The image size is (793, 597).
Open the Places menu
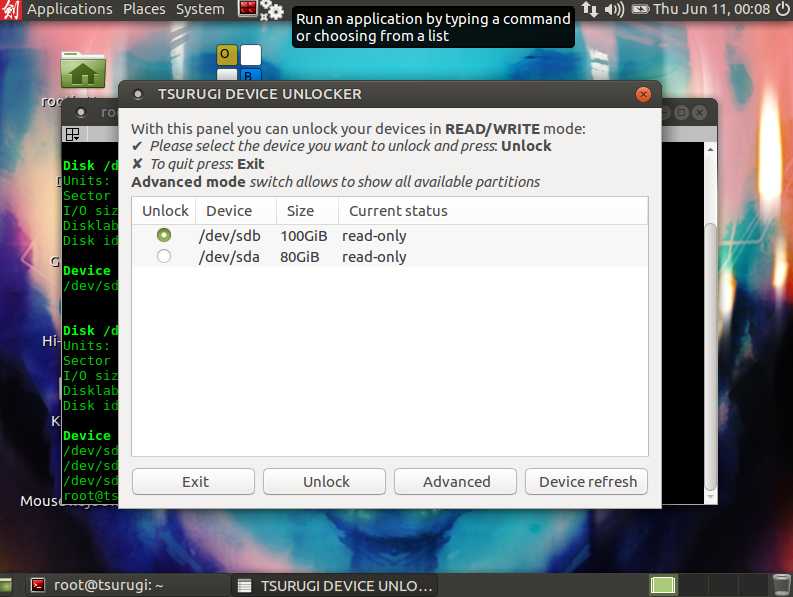click(144, 9)
